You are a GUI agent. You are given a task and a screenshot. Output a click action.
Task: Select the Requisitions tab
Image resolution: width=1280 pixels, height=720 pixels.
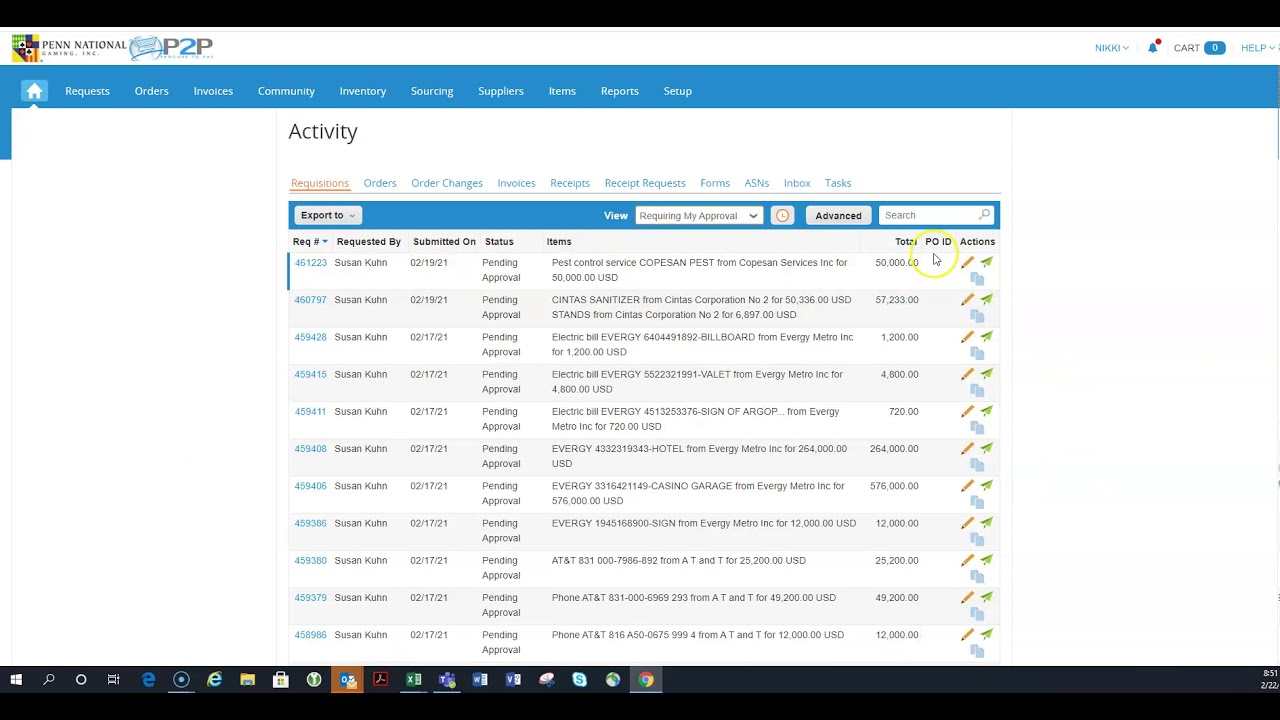coord(320,183)
